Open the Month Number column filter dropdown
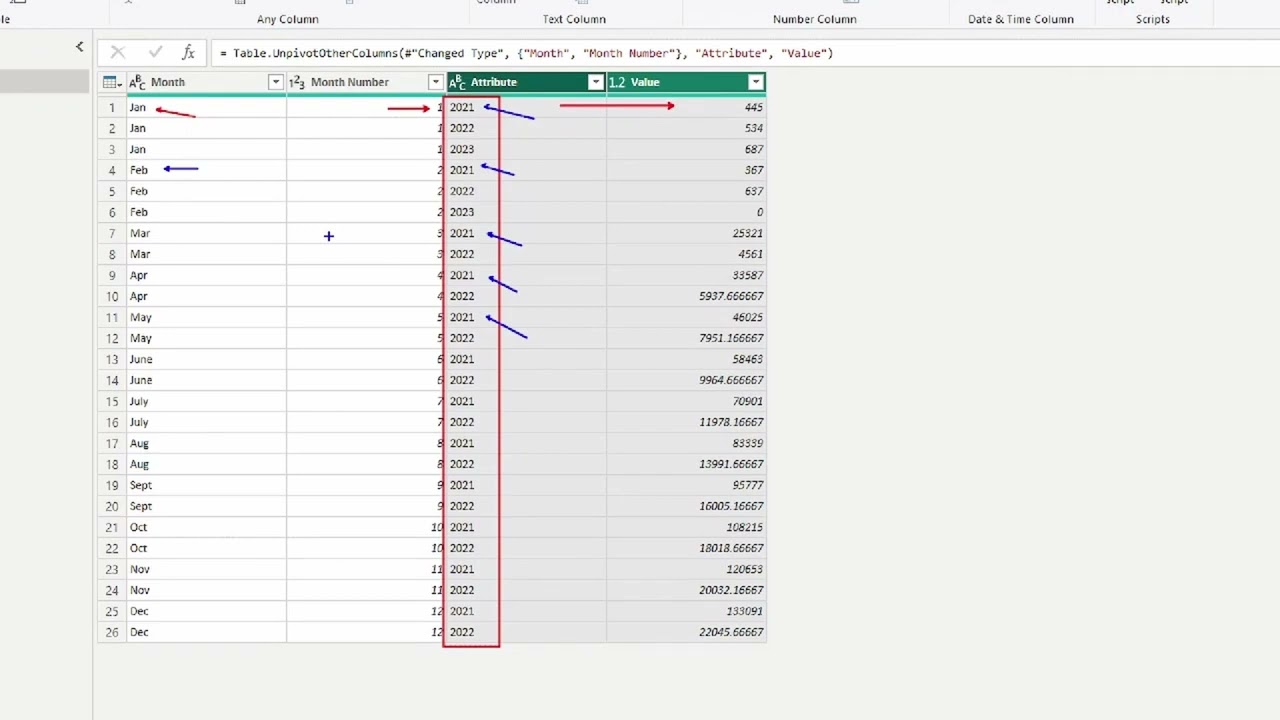This screenshot has width=1280, height=720. pos(435,82)
